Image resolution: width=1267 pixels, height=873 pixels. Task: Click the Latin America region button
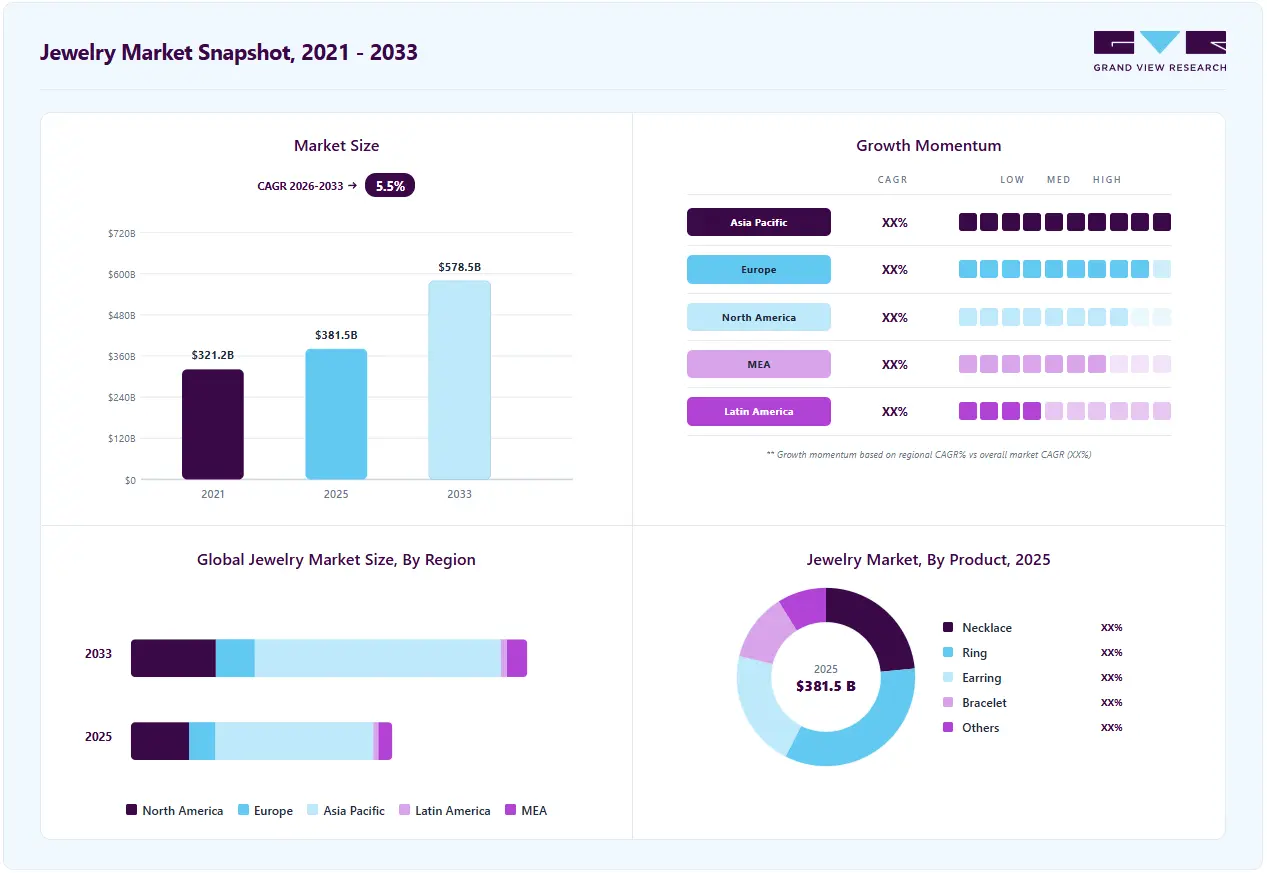(759, 411)
